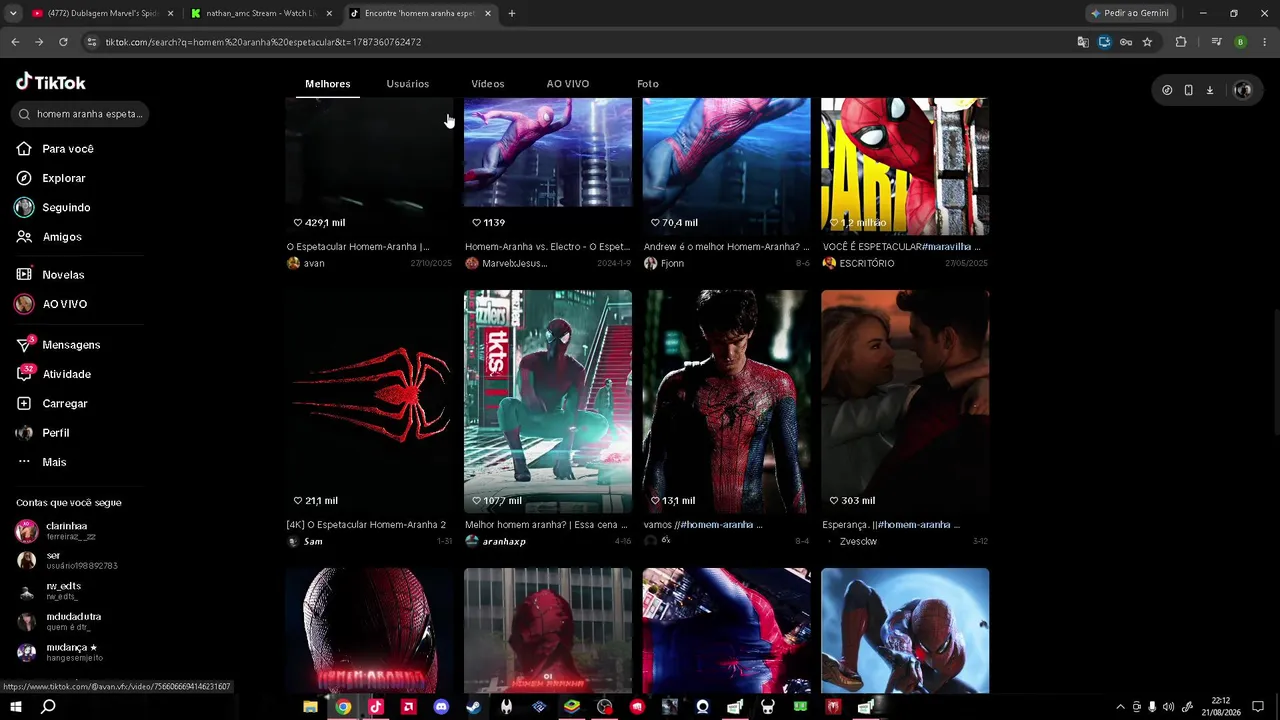Open the Melhor homem aranha video thumbnail
Viewport: 1280px width, 720px height.
(x=548, y=402)
